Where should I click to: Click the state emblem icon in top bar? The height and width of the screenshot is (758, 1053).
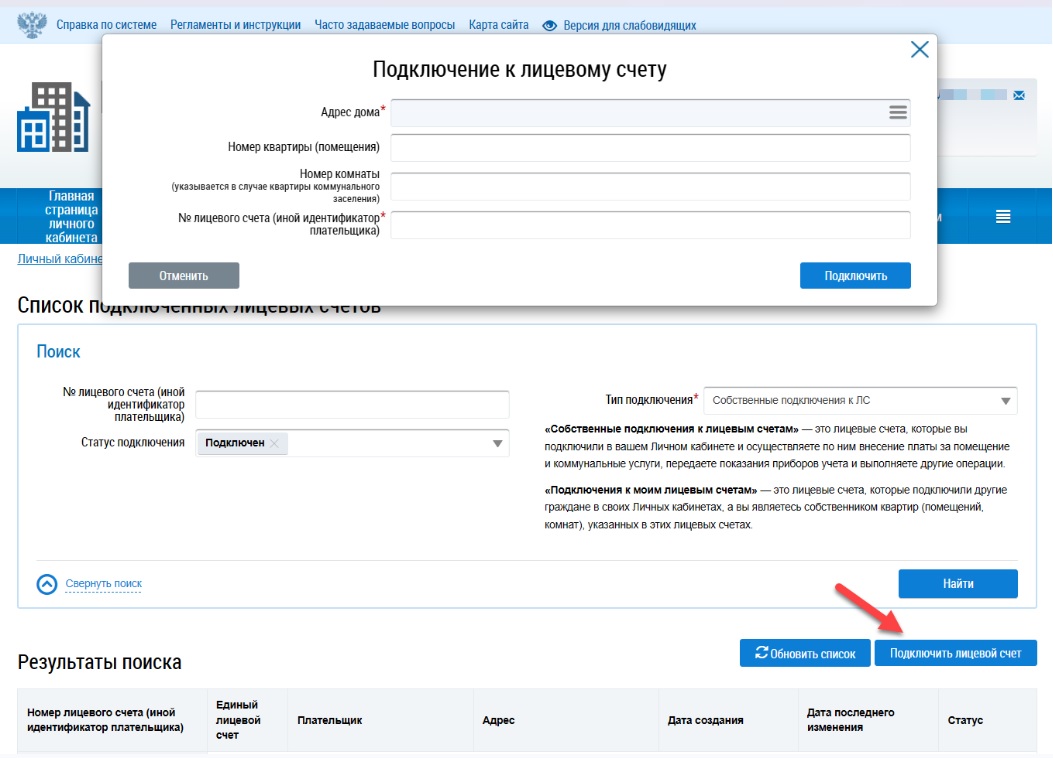(x=32, y=25)
